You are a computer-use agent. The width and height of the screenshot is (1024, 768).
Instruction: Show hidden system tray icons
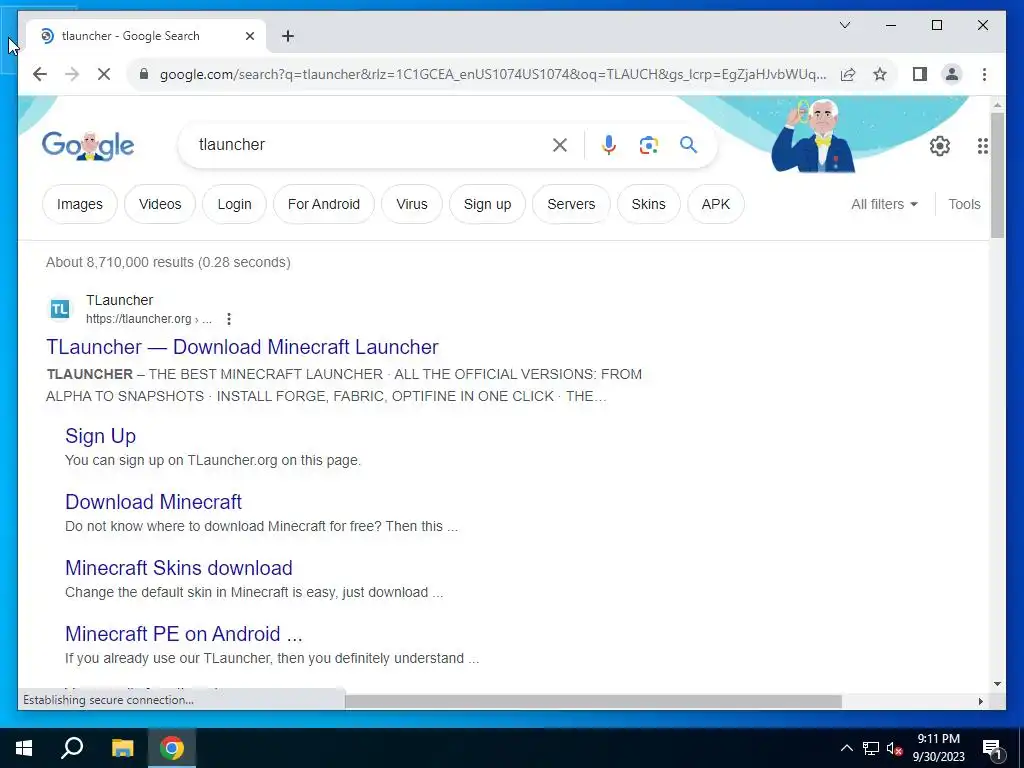[x=846, y=748]
